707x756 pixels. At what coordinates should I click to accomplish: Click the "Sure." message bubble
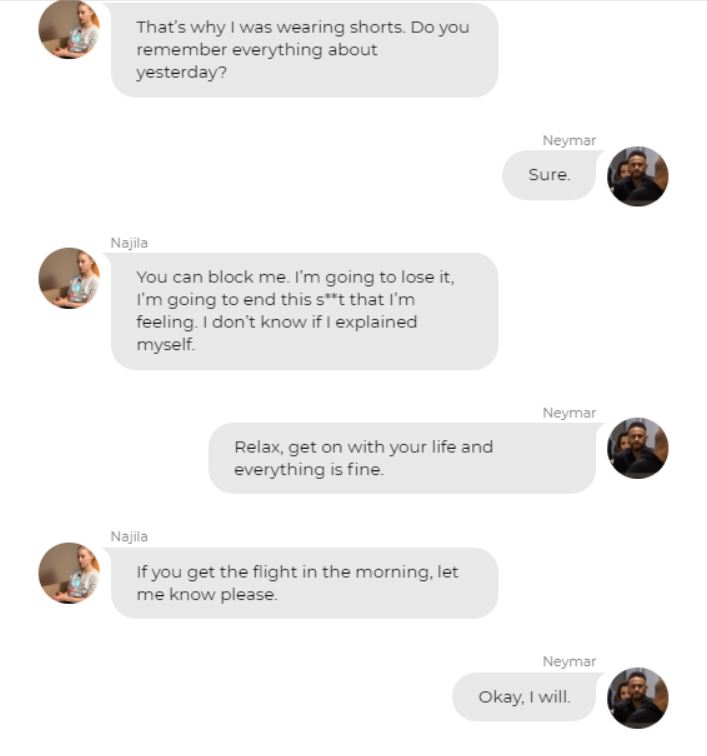click(x=549, y=175)
